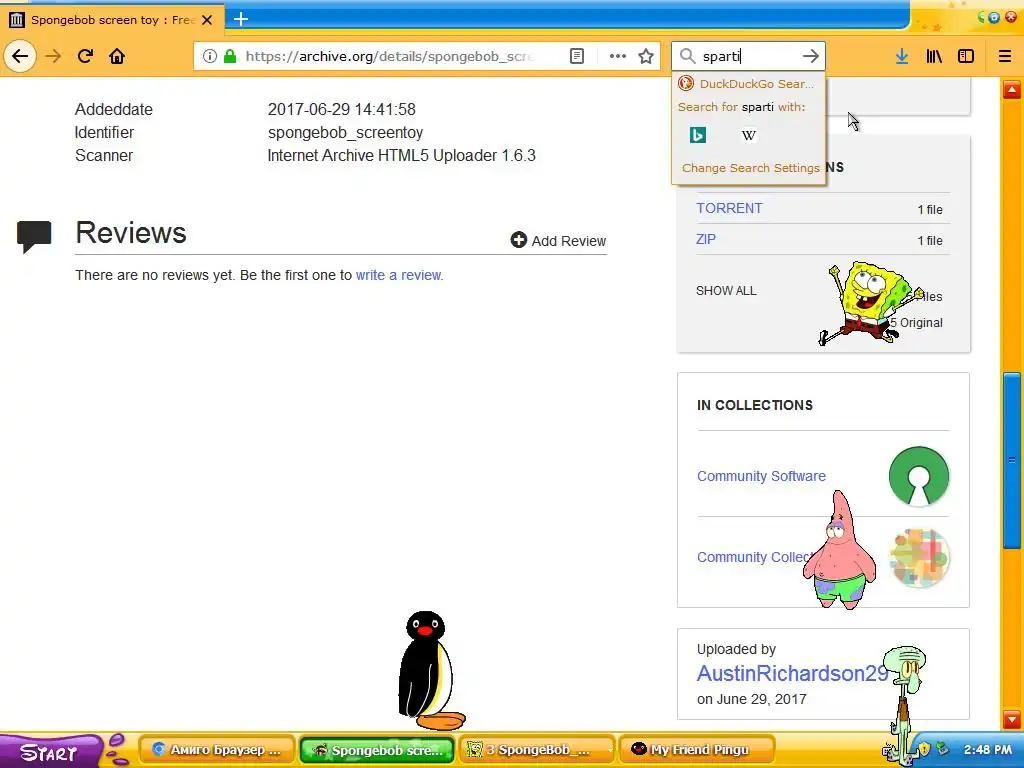Select DuckDuckGo search suggestion
Screen dimensions: 1024x768
[x=748, y=84]
